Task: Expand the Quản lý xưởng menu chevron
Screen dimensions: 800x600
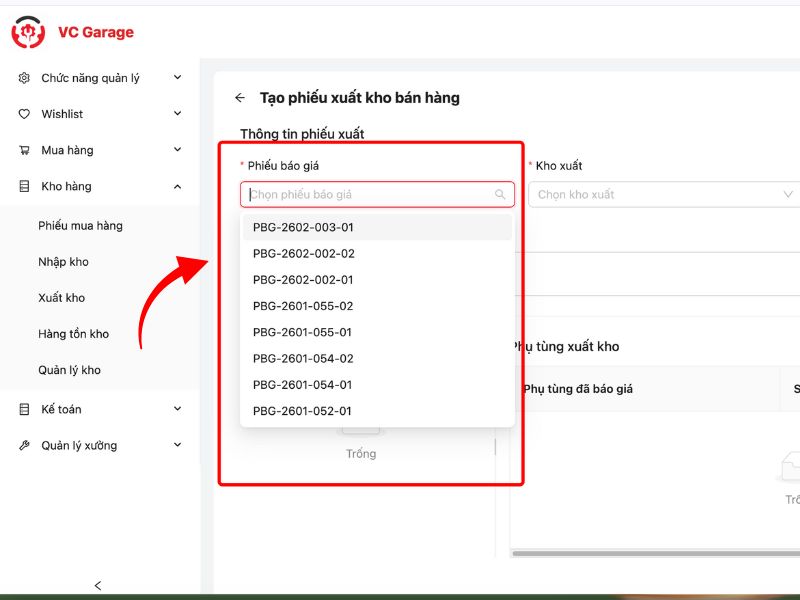Action: click(x=177, y=445)
